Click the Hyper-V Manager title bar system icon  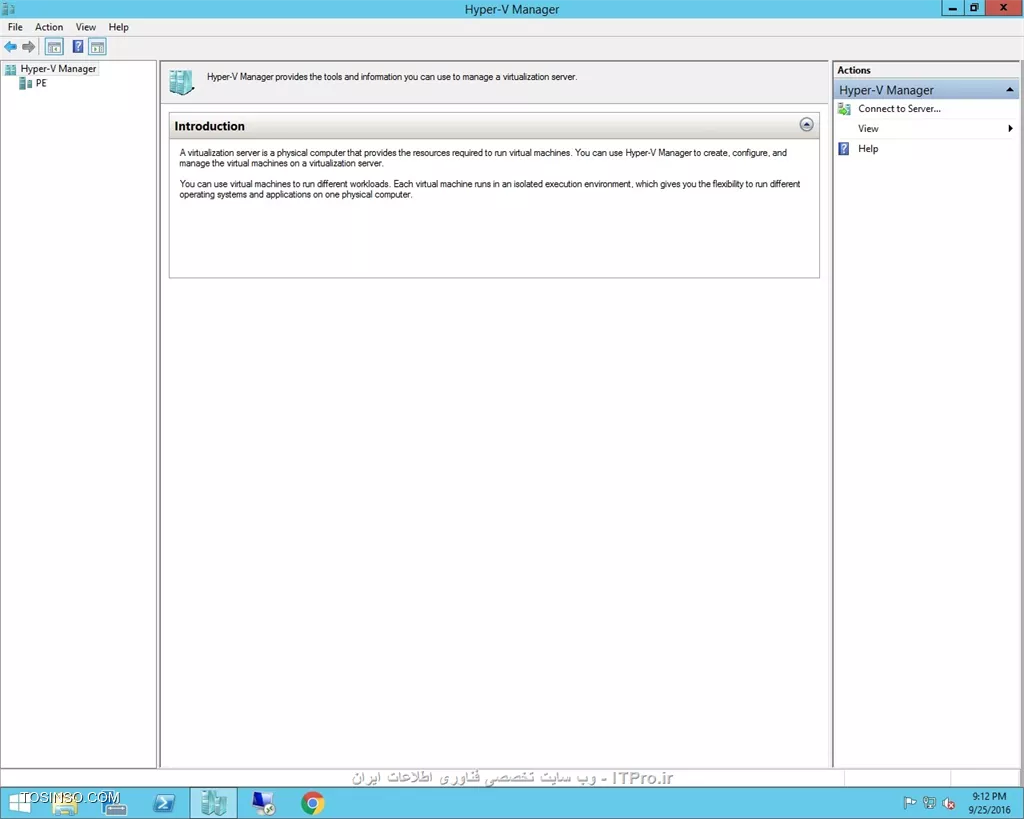pyautogui.click(x=8, y=8)
